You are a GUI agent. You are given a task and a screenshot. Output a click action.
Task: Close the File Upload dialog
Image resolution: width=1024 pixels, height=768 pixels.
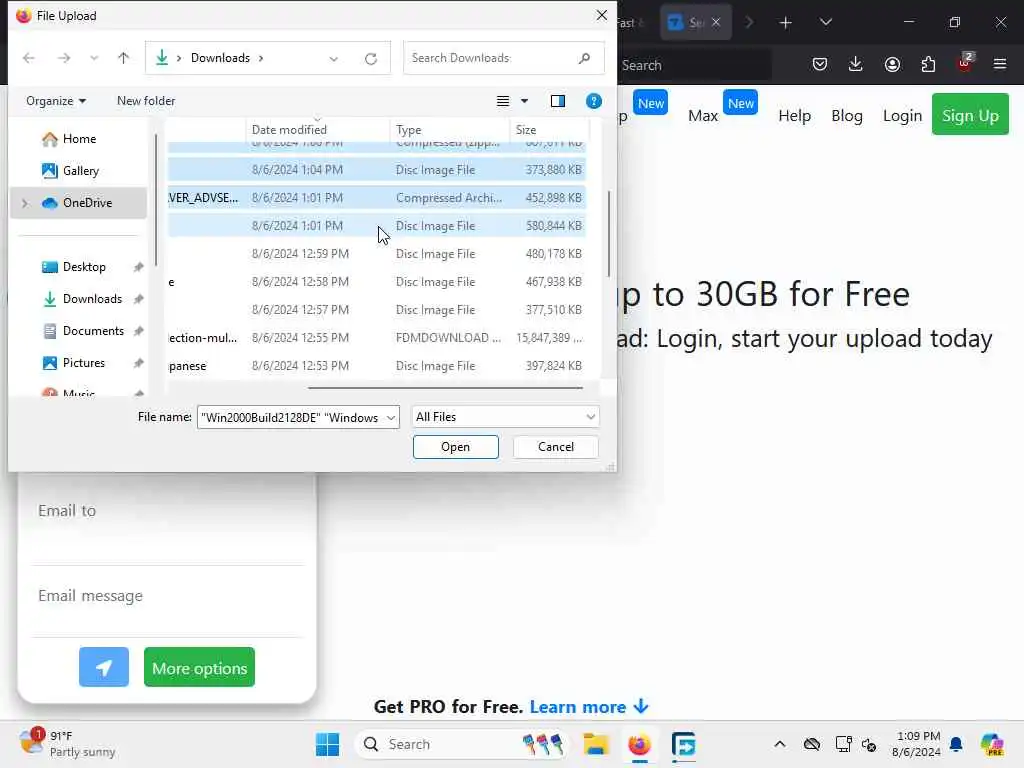coord(601,15)
